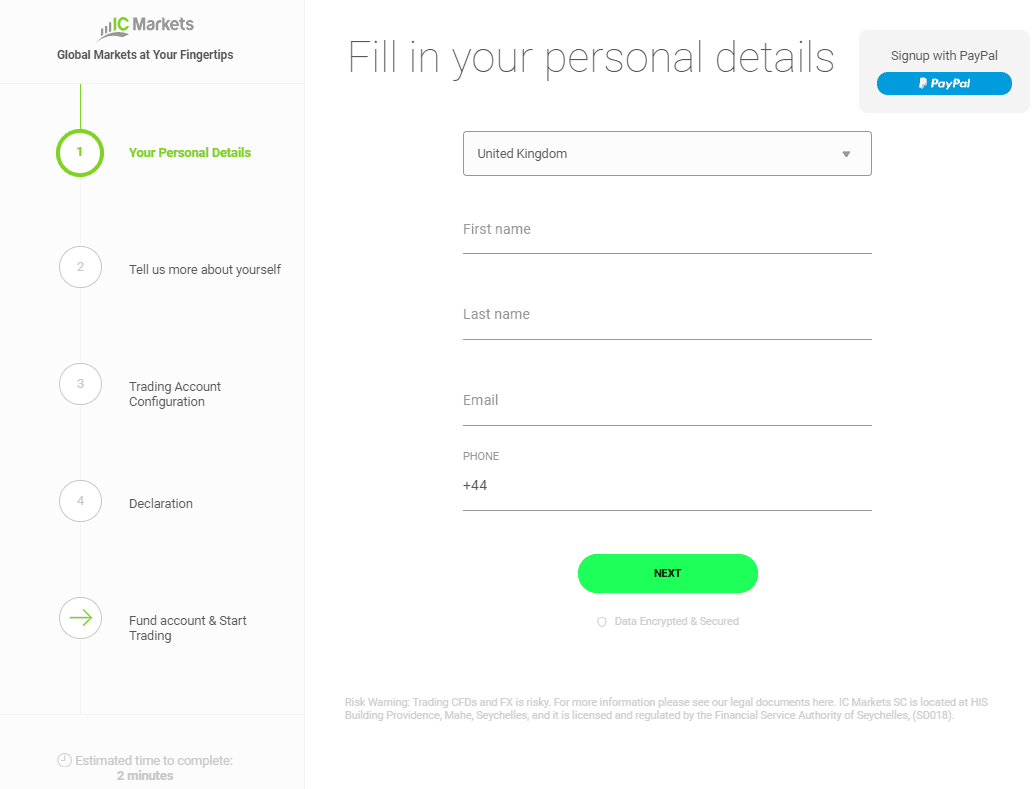Click step 4 Declaration circle
Screen dimensions: 1034x789
click(80, 501)
